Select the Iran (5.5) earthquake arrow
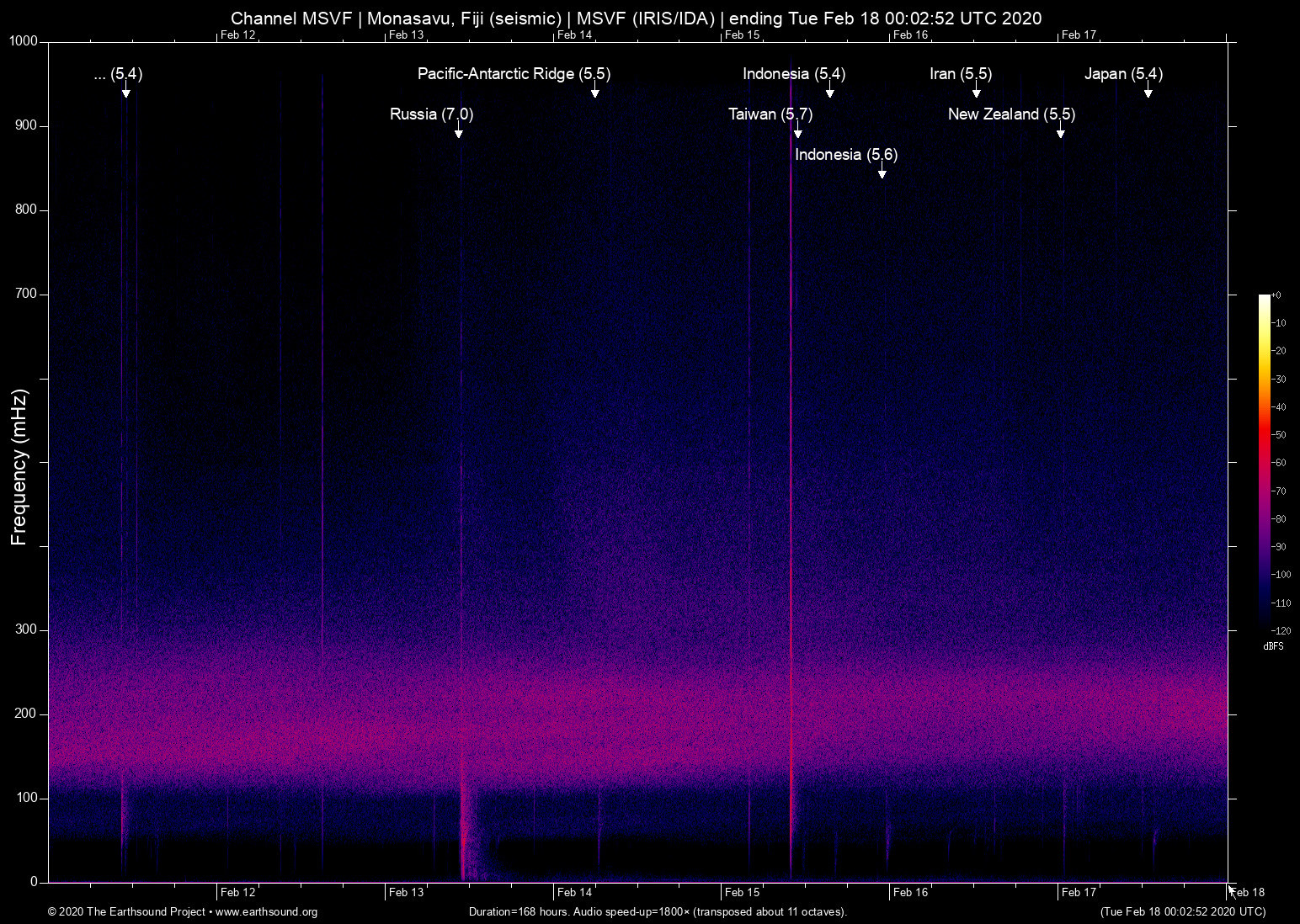This screenshot has width=1300, height=924. click(975, 93)
